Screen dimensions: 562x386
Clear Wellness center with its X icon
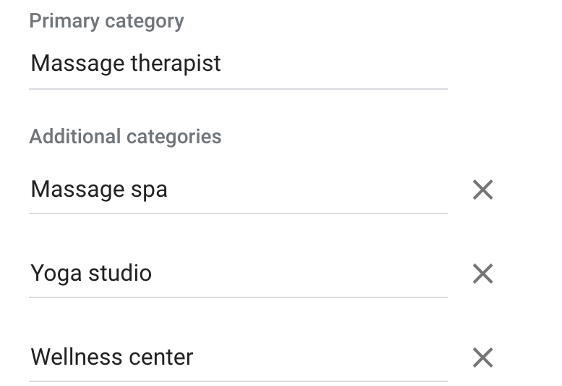(483, 357)
